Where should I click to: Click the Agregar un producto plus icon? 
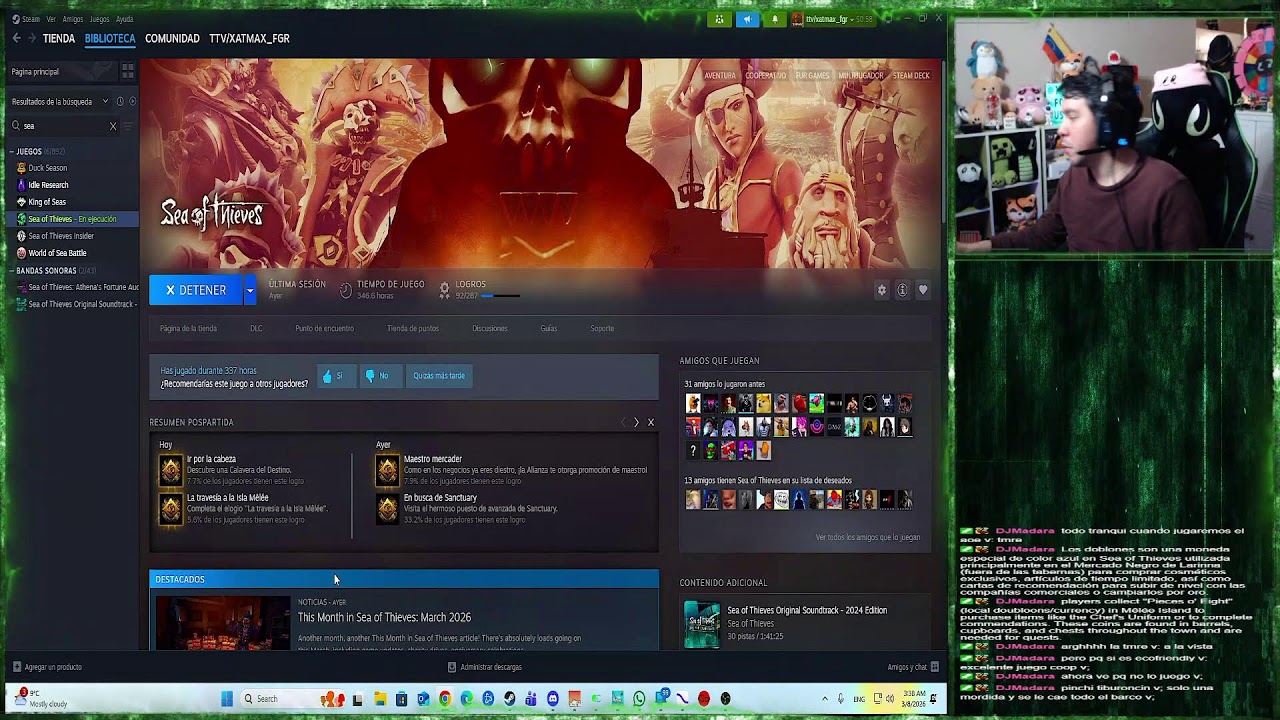click(x=16, y=667)
